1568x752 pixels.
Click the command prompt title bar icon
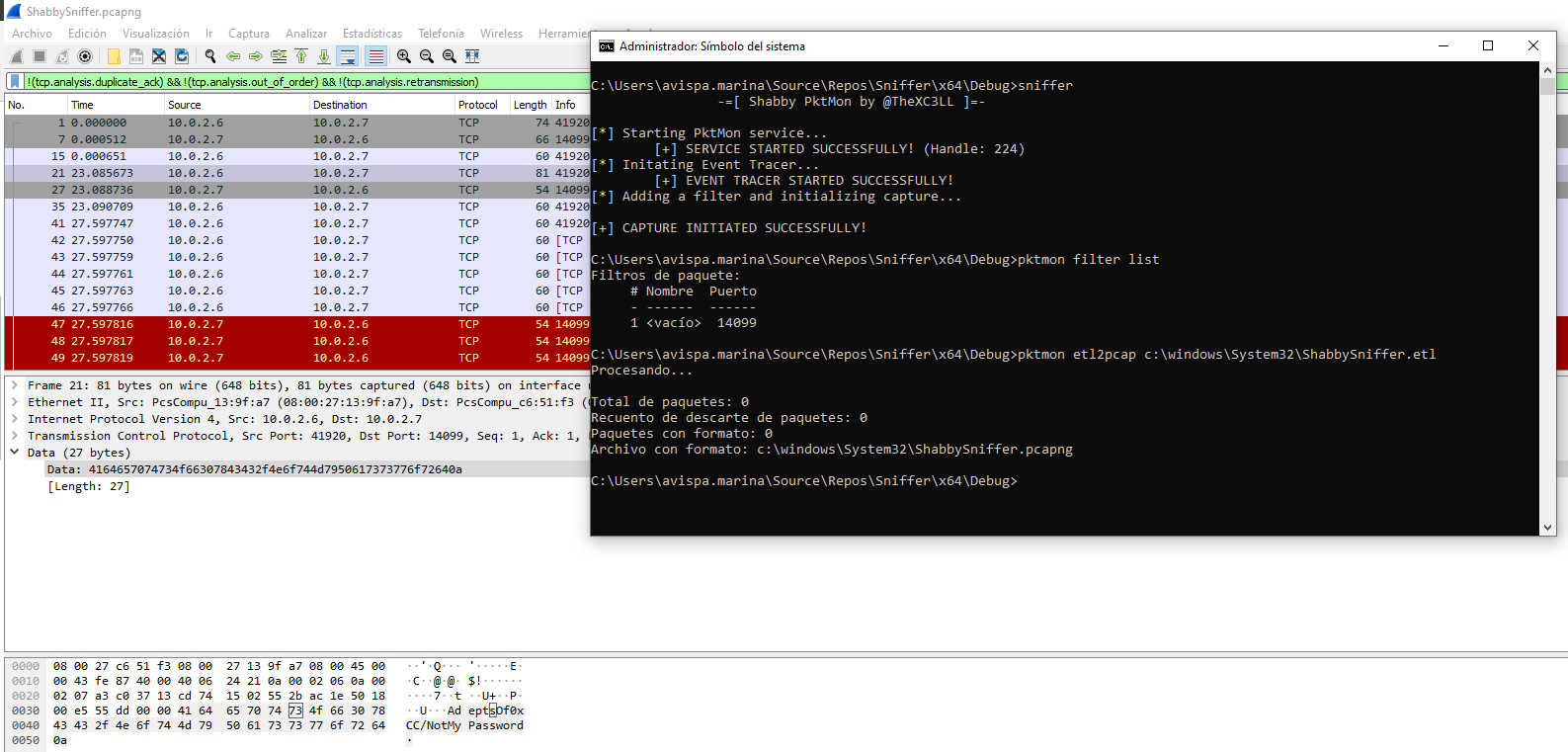(607, 46)
